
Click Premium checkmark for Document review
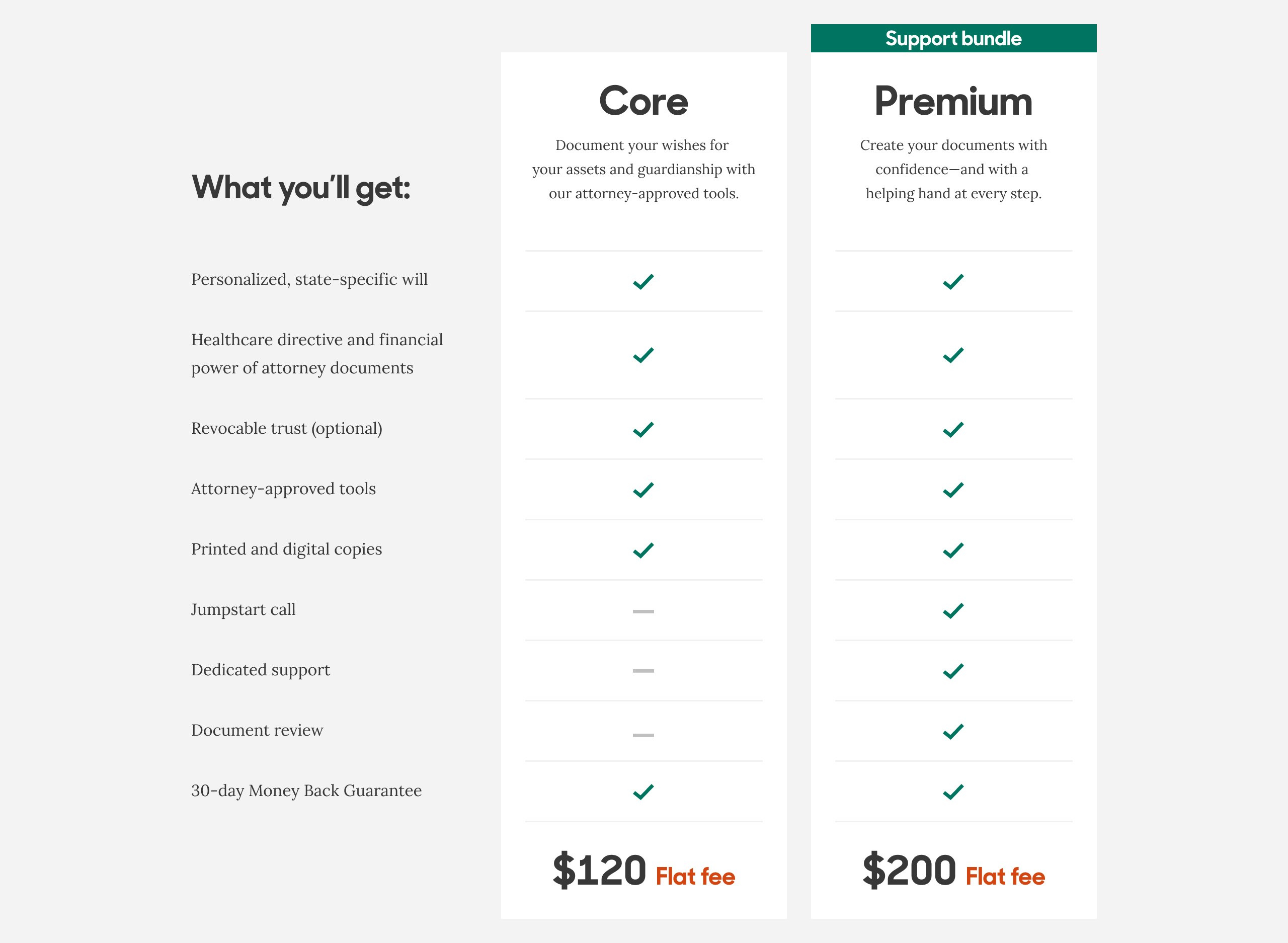(953, 731)
